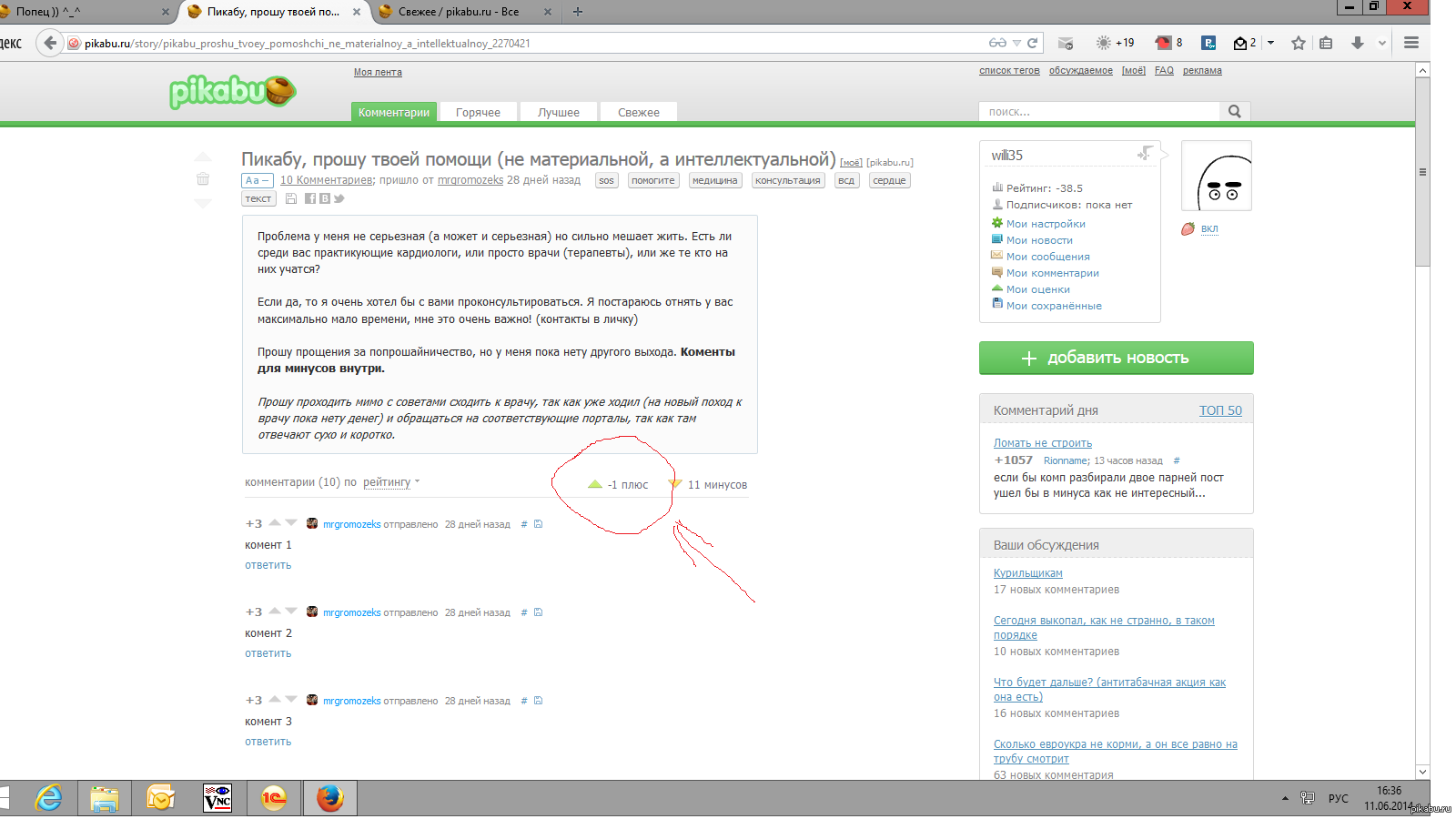Open VNC app from taskbar
Viewport: 1456px width, 819px height.
click(217, 799)
